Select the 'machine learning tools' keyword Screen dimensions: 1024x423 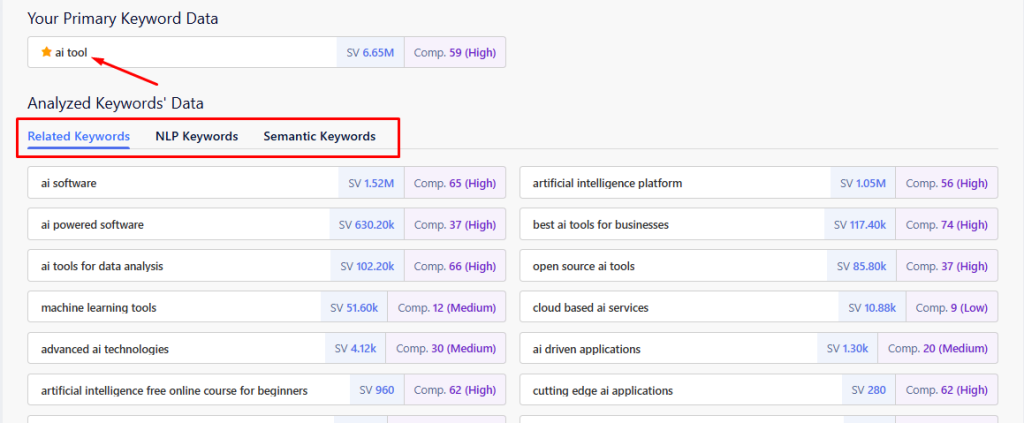(x=98, y=308)
